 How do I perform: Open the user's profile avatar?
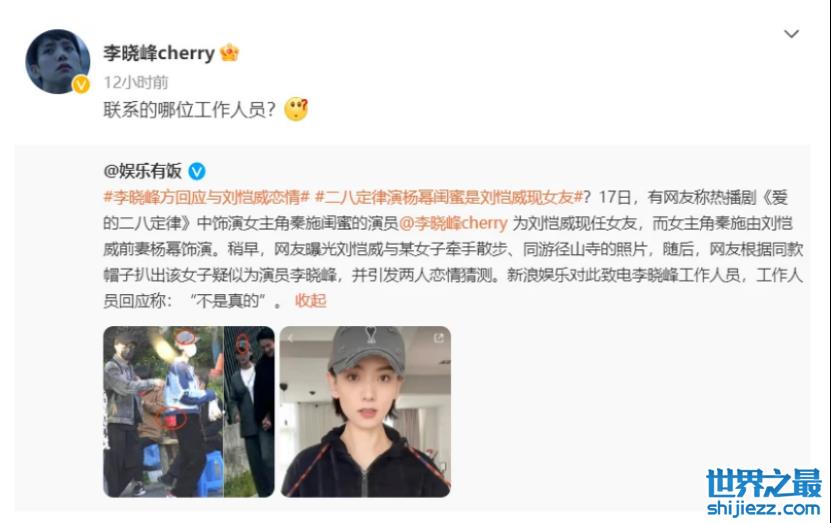(x=58, y=61)
